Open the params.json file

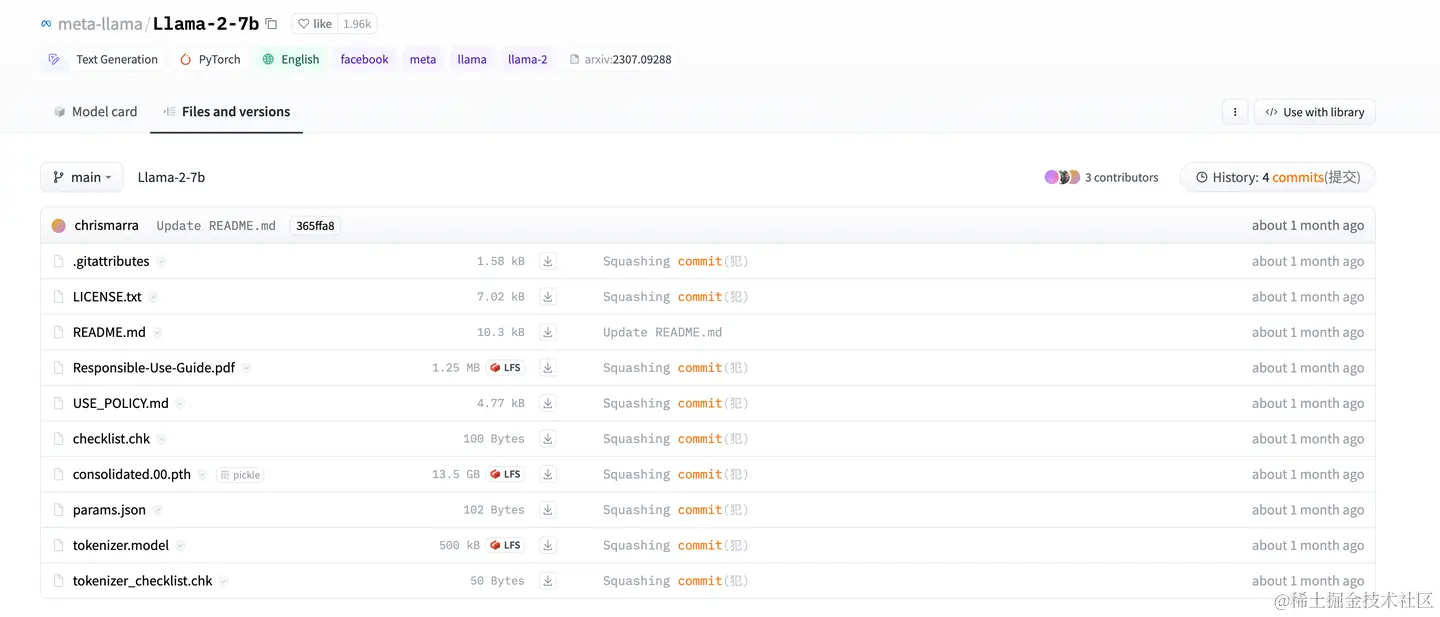pos(109,510)
